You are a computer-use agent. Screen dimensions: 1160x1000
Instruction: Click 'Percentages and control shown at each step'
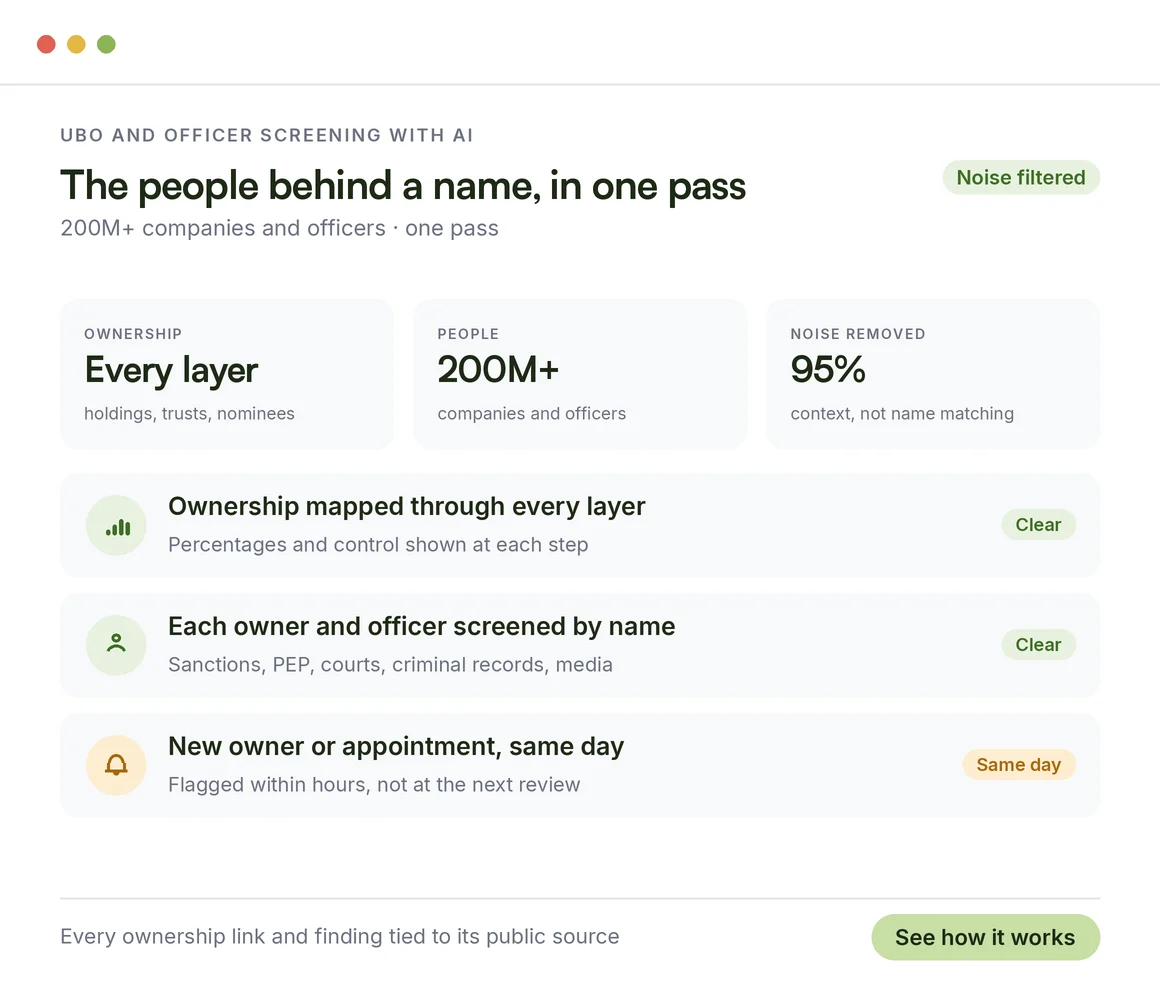(378, 544)
